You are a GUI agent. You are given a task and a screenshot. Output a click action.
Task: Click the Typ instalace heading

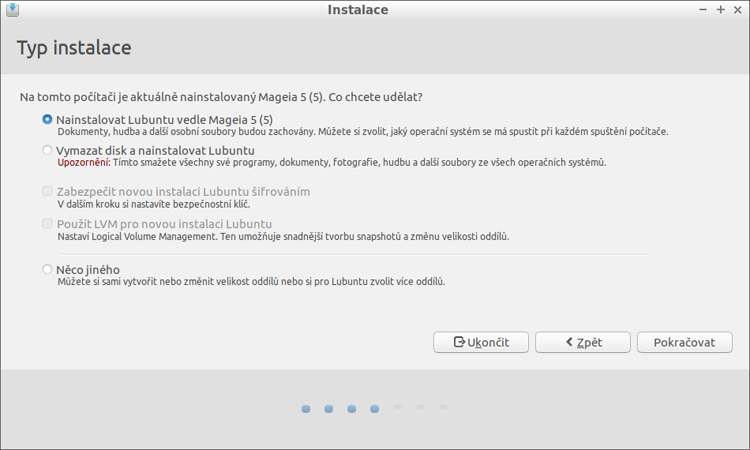[74, 48]
